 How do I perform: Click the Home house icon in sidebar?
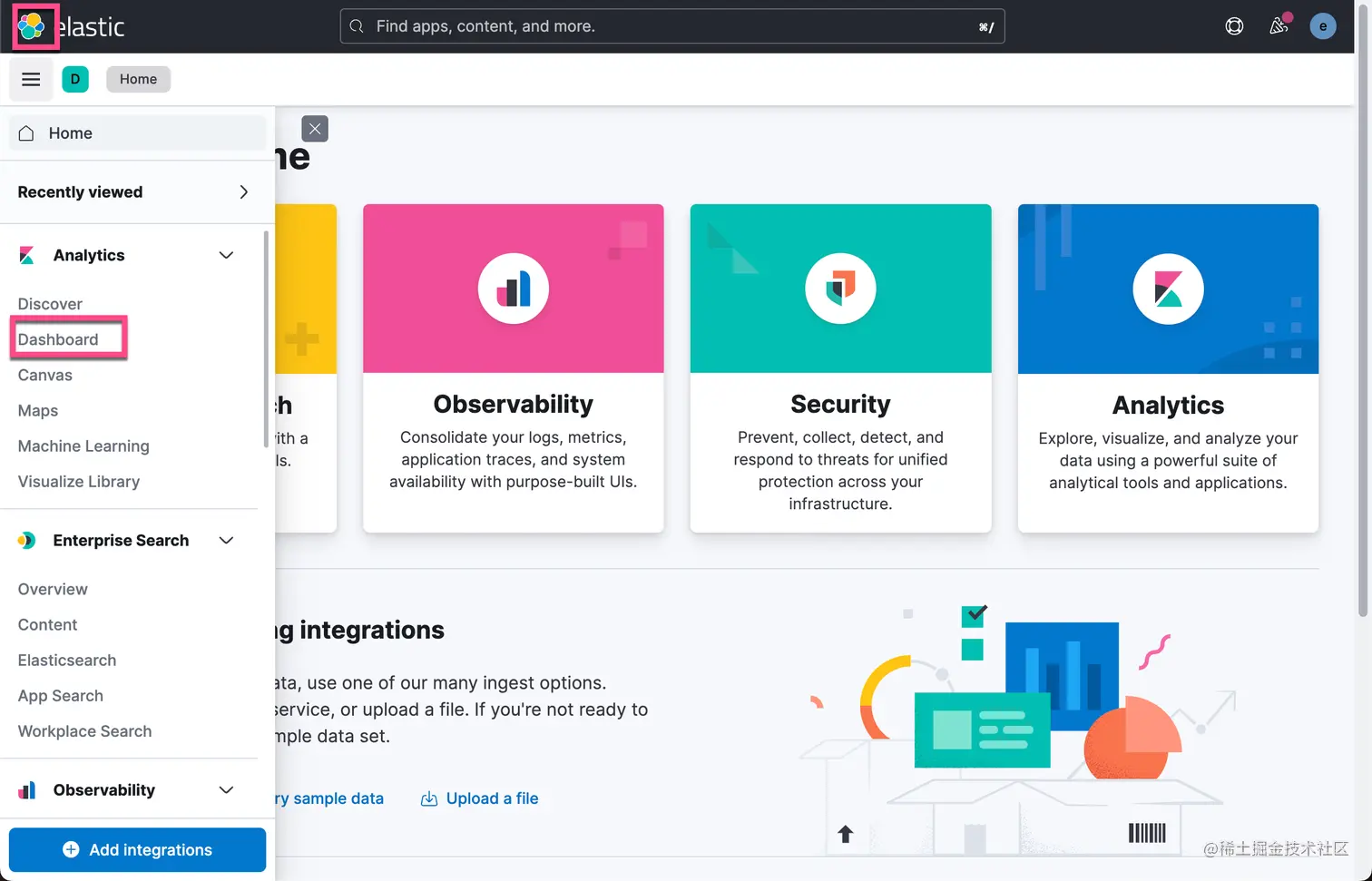coord(26,133)
